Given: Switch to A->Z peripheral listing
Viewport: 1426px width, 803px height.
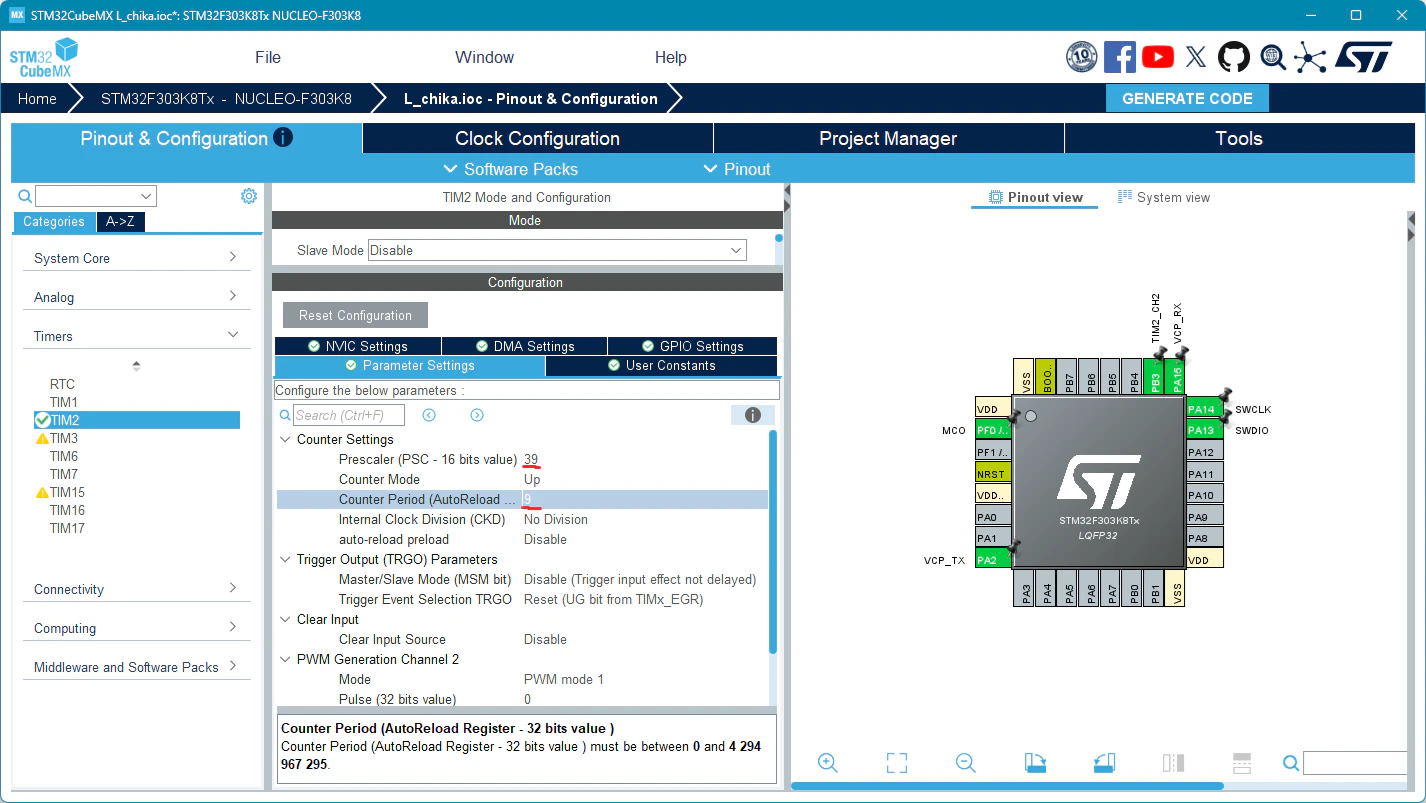Looking at the screenshot, I should tap(120, 222).
